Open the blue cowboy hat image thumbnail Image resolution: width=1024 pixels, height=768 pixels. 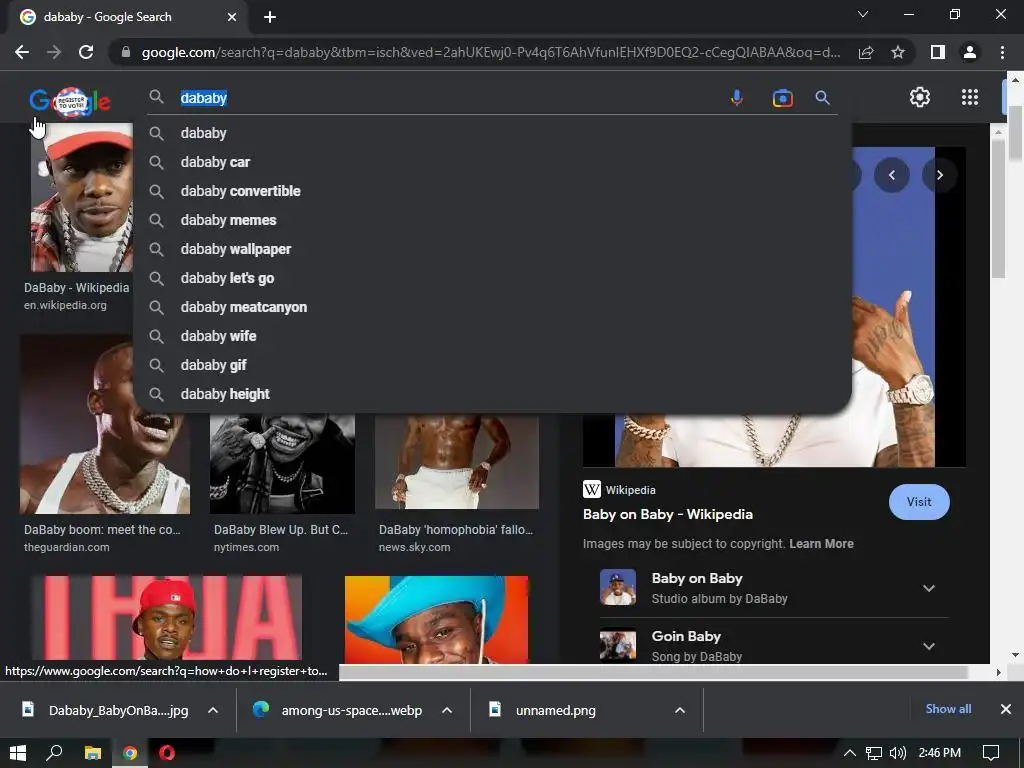pos(436,619)
